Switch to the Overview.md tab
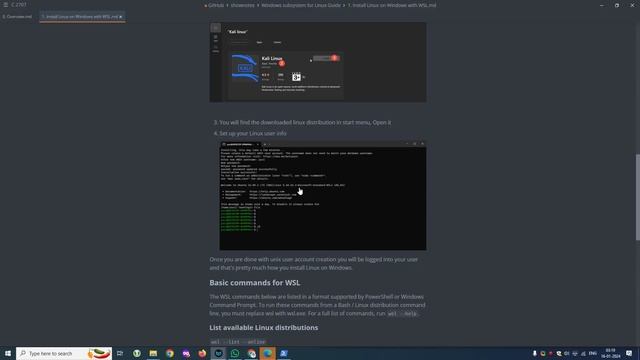Image resolution: width=640 pixels, height=360 pixels. point(17,17)
